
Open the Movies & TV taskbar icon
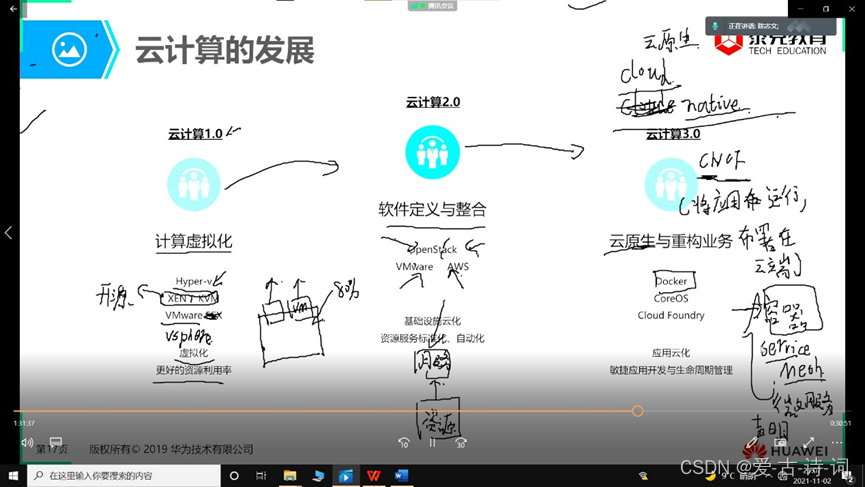pos(346,475)
